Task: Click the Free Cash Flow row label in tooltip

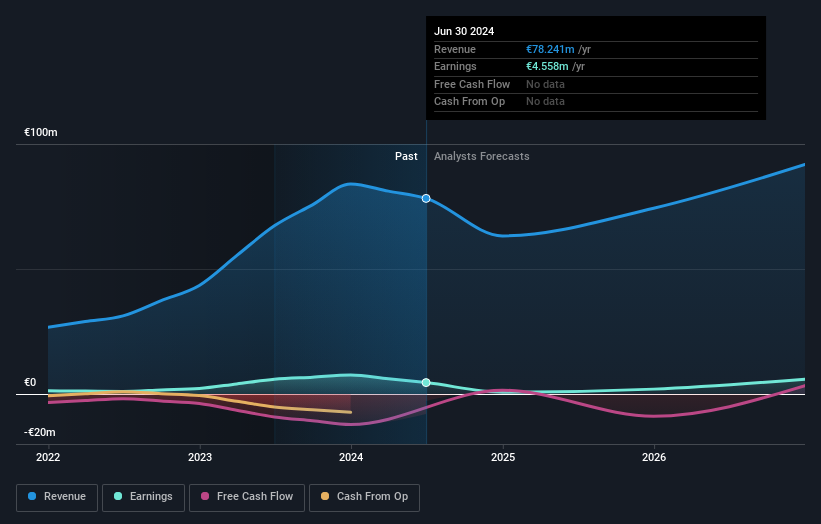Action: pos(472,84)
